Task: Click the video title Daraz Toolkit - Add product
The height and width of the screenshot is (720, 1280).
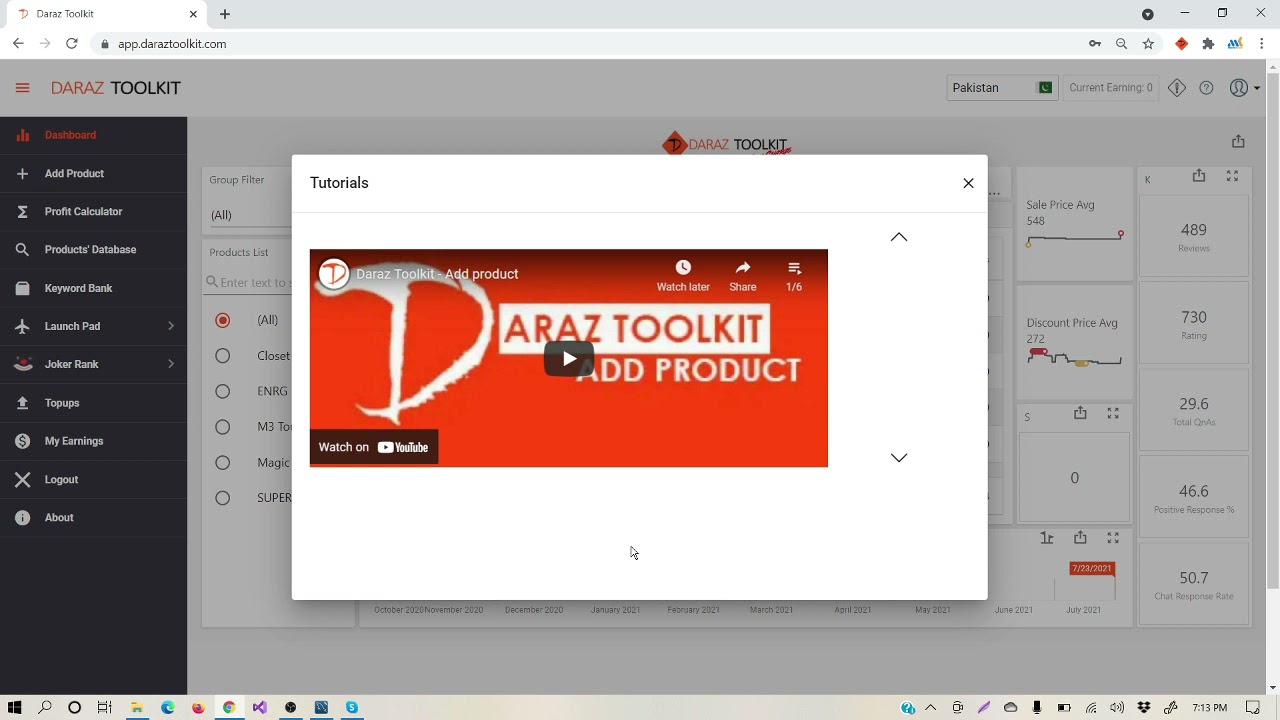Action: [x=437, y=274]
